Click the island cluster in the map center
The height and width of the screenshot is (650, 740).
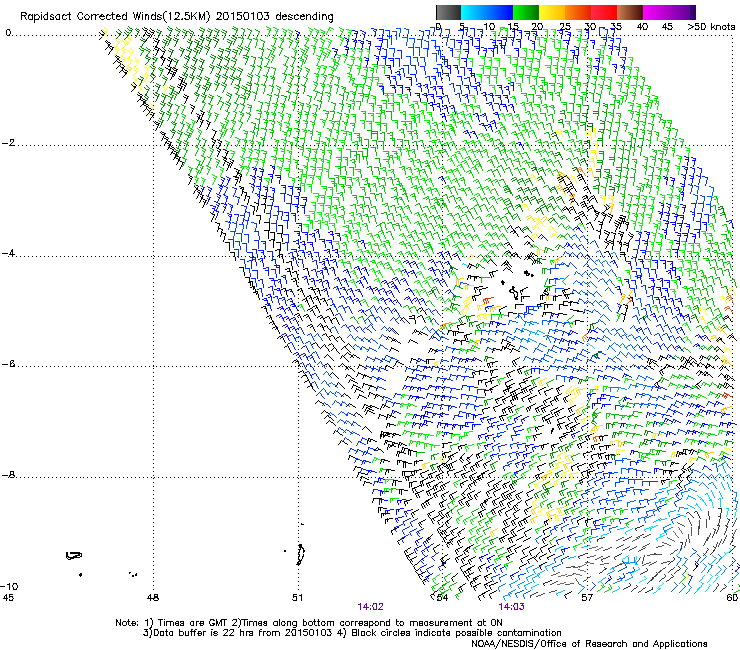tap(516, 286)
